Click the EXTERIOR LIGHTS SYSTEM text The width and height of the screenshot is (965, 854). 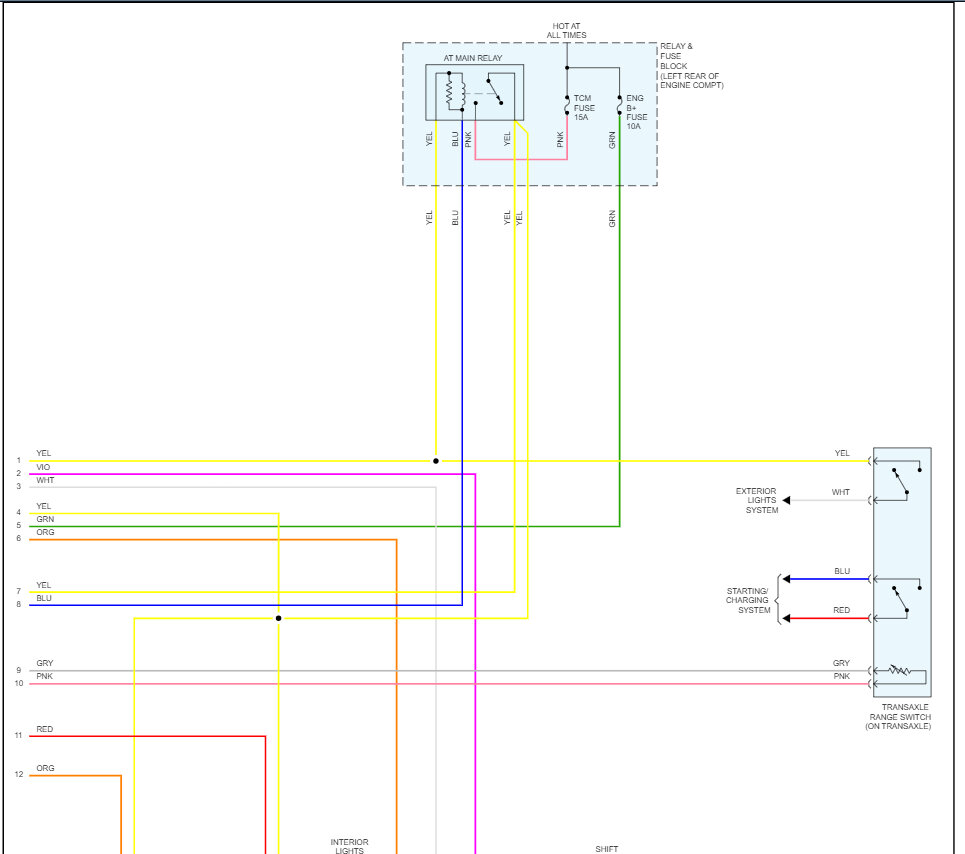pyautogui.click(x=758, y=500)
